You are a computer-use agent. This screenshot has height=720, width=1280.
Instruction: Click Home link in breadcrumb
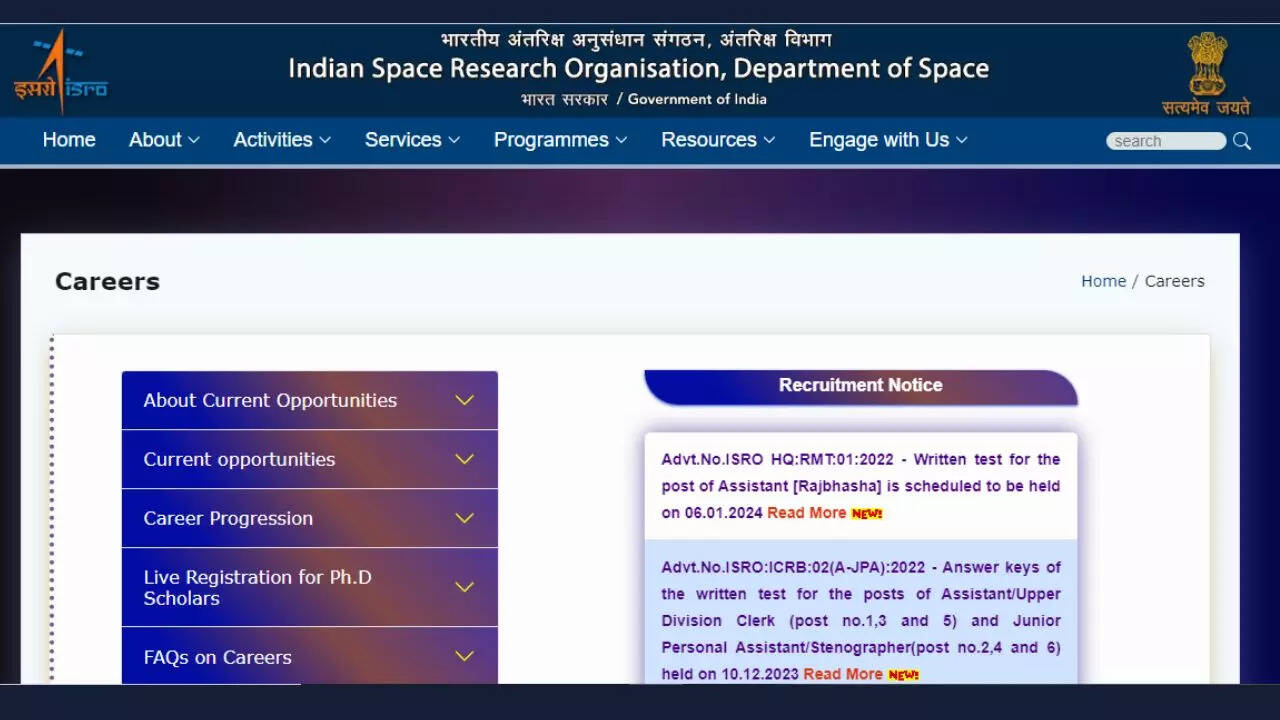1103,281
